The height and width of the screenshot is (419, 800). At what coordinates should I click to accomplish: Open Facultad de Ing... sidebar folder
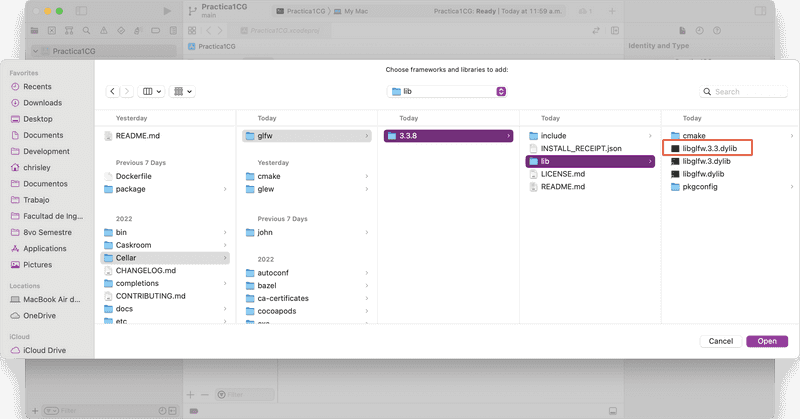53,216
